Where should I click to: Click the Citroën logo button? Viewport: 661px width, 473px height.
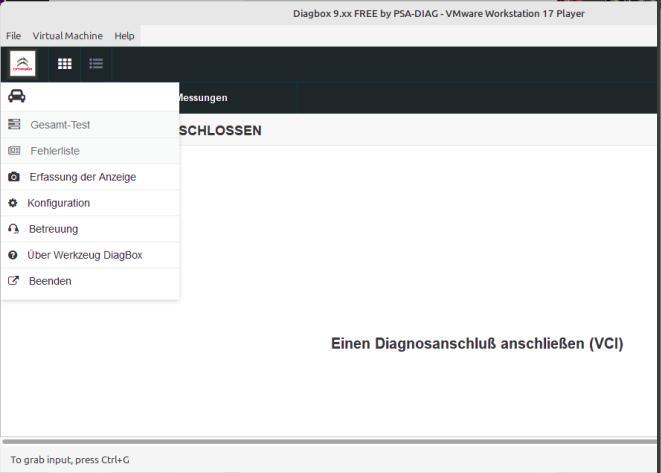(23, 64)
